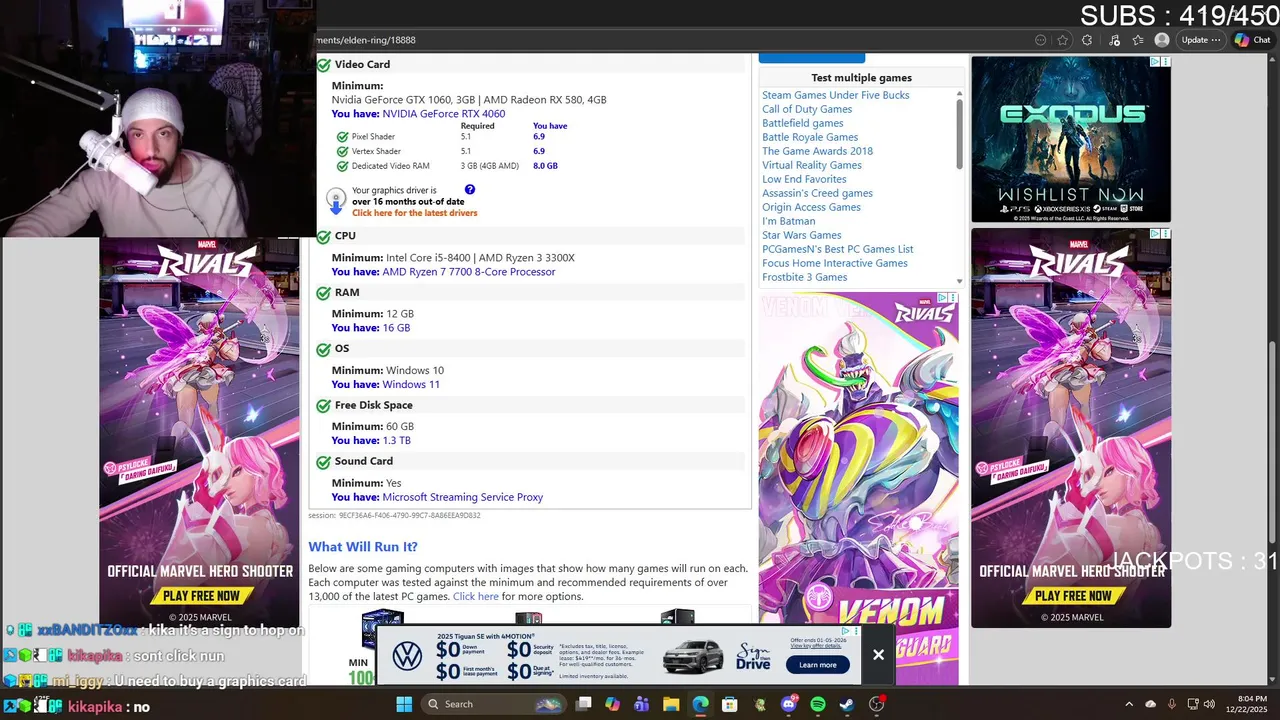Viewport: 1280px width, 720px height.
Task: Open File Explorer from taskbar
Action: tap(671, 704)
